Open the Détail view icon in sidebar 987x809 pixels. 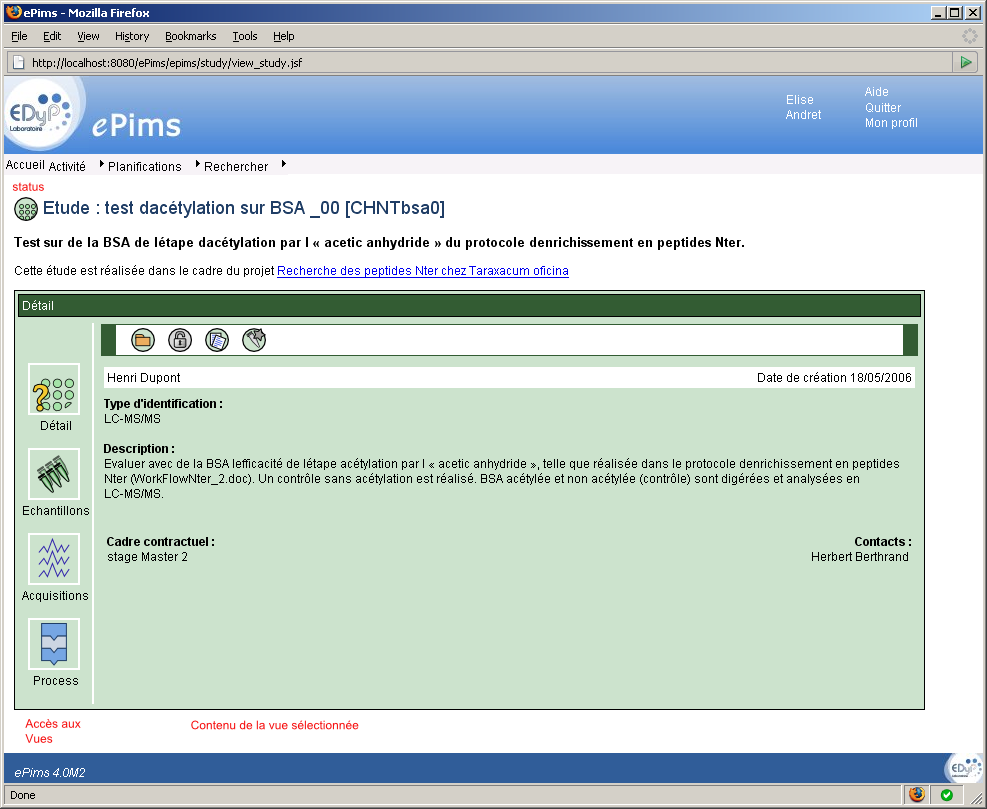click(x=54, y=389)
